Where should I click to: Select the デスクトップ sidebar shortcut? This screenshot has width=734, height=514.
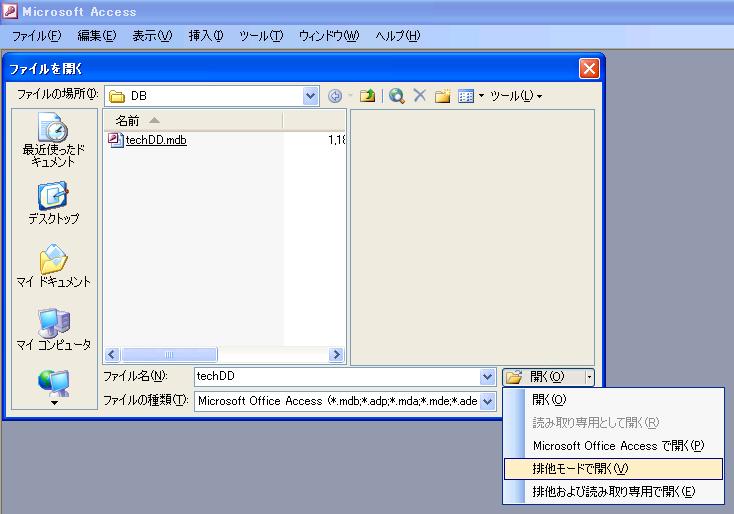click(53, 203)
